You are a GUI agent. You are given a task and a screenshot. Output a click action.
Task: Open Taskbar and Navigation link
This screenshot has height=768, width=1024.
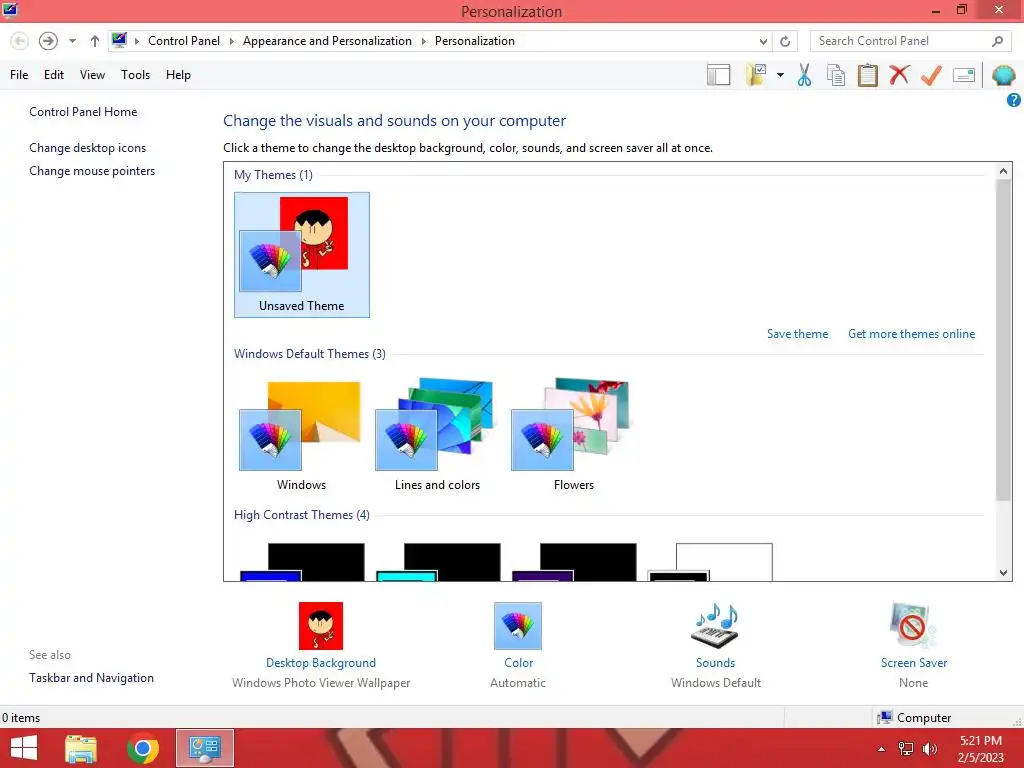point(91,678)
